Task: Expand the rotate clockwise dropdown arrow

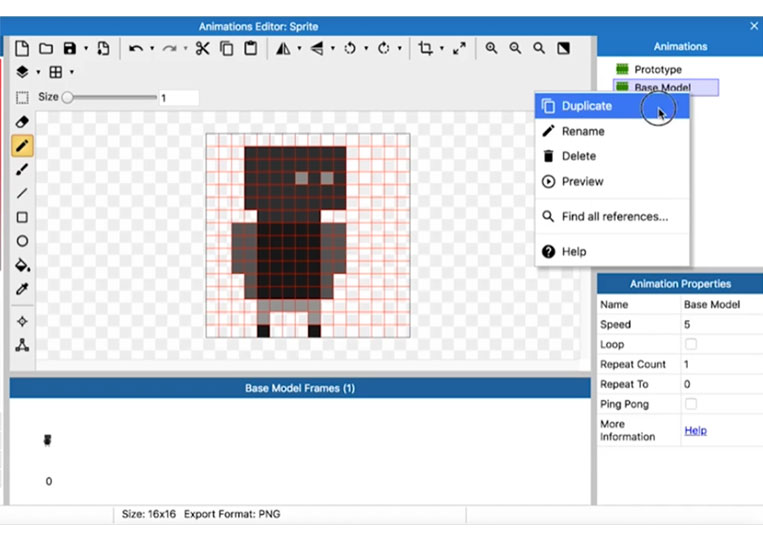Action: [400, 48]
